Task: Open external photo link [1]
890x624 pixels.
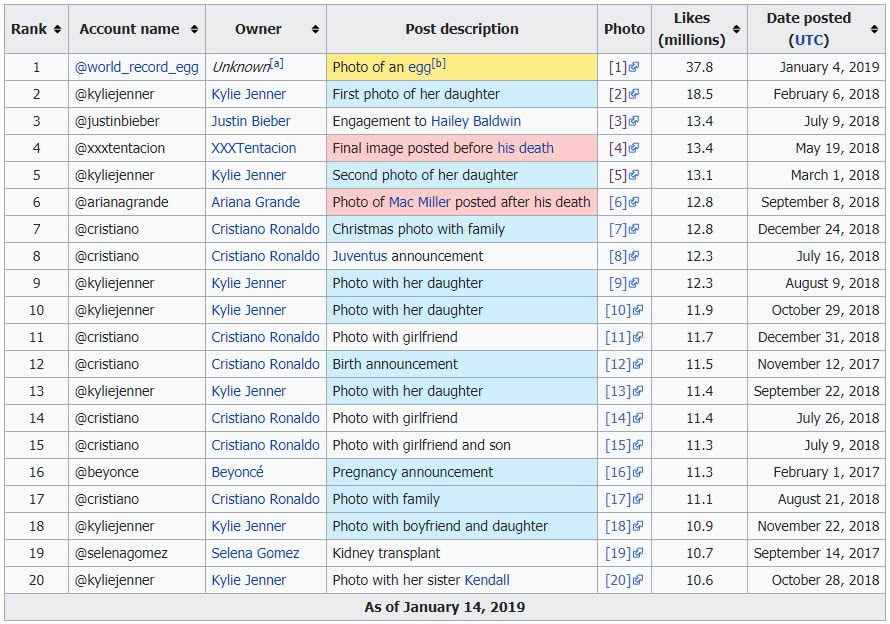Action: [624, 67]
